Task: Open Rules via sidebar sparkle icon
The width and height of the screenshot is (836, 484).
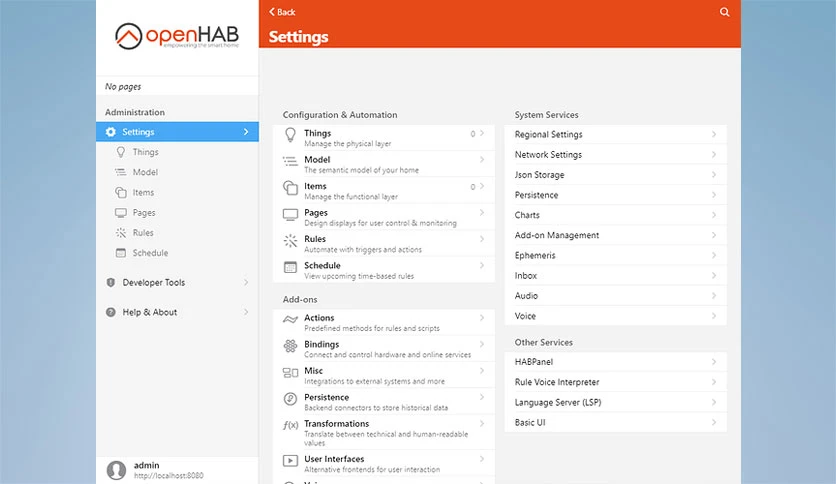Action: coord(121,232)
